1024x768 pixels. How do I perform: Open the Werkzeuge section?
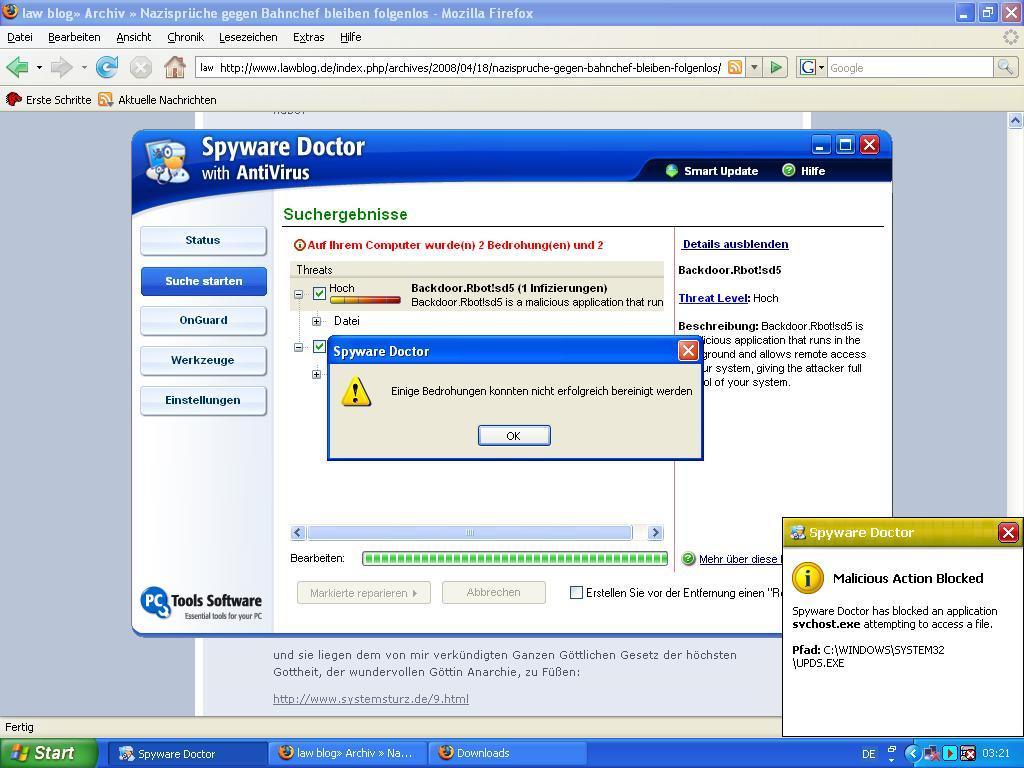203,360
